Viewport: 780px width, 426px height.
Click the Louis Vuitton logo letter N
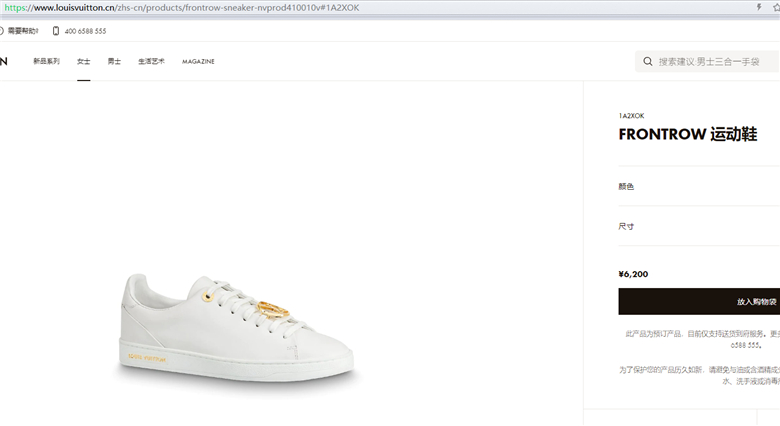pyautogui.click(x=3, y=61)
